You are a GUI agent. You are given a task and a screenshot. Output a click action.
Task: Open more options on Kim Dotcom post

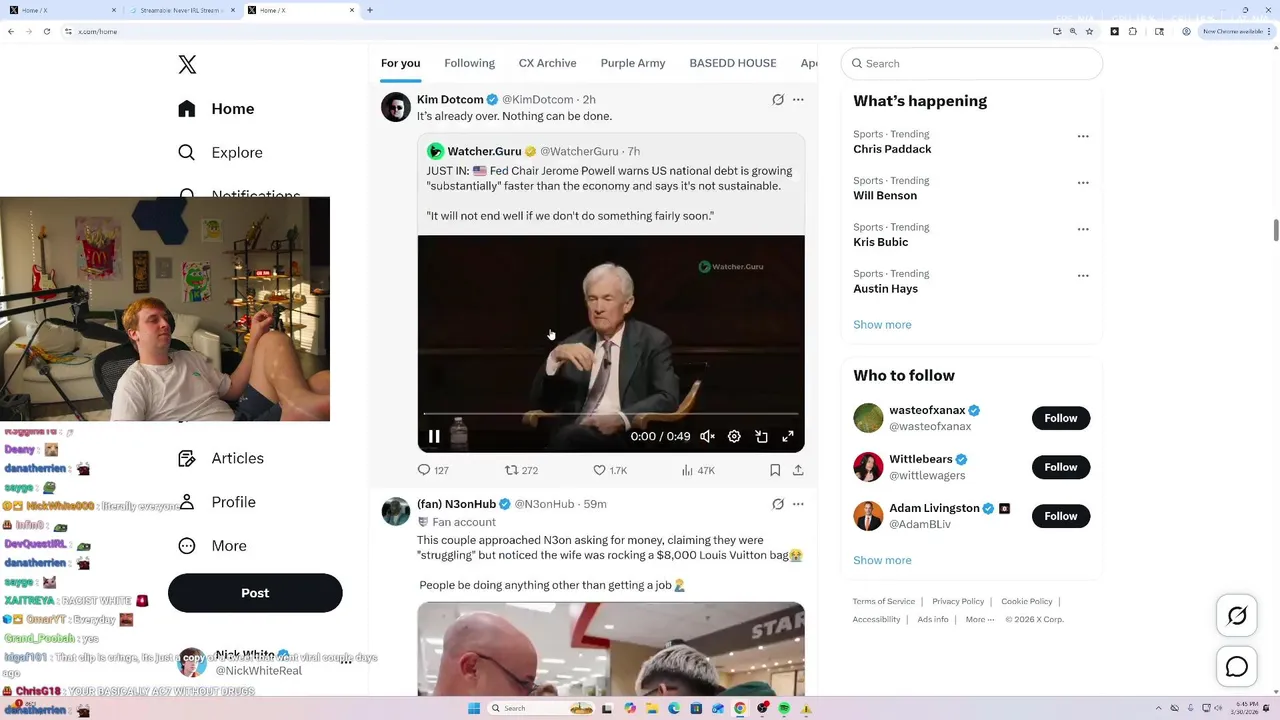pyautogui.click(x=798, y=100)
